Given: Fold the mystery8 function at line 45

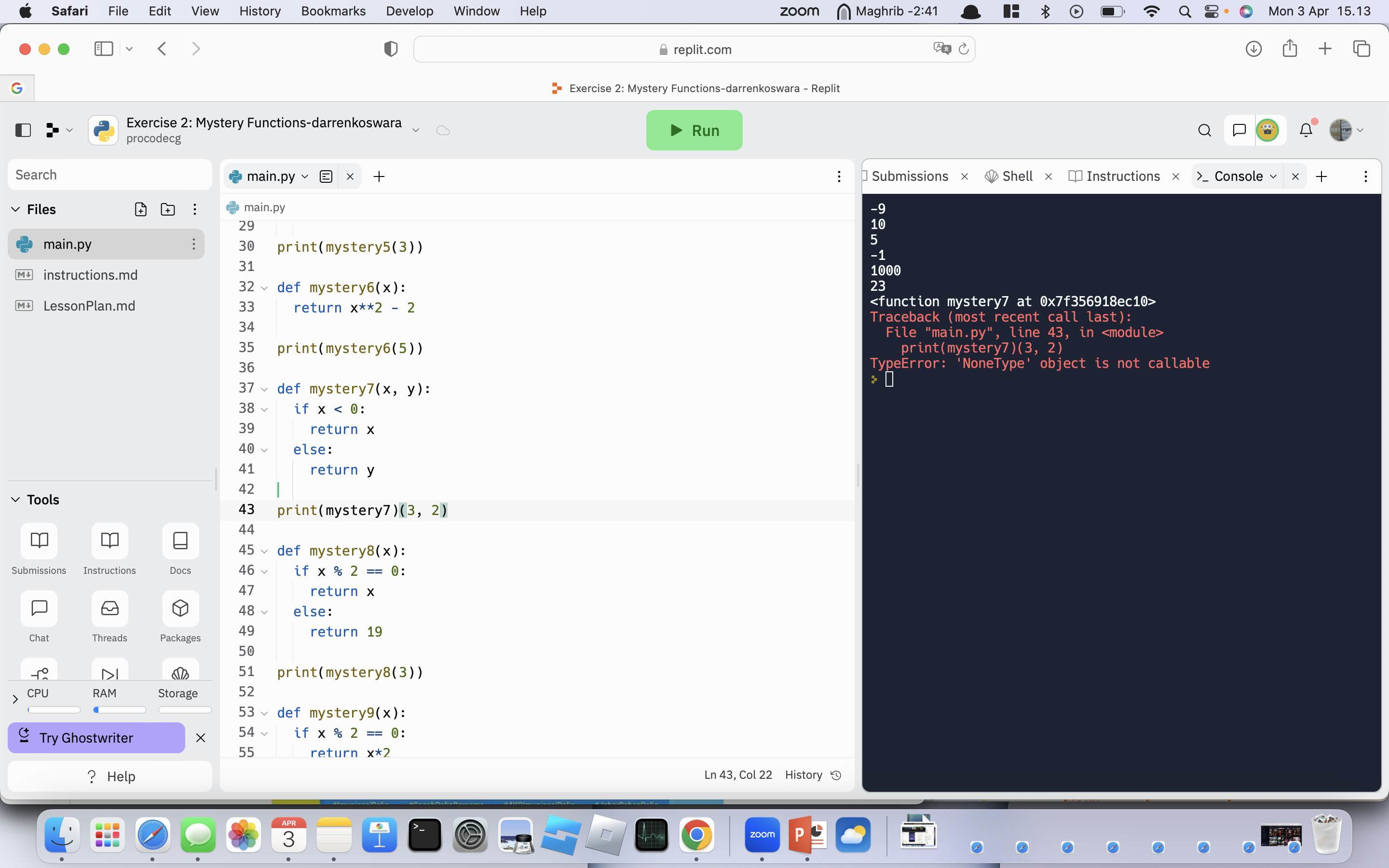Looking at the screenshot, I should 264,551.
